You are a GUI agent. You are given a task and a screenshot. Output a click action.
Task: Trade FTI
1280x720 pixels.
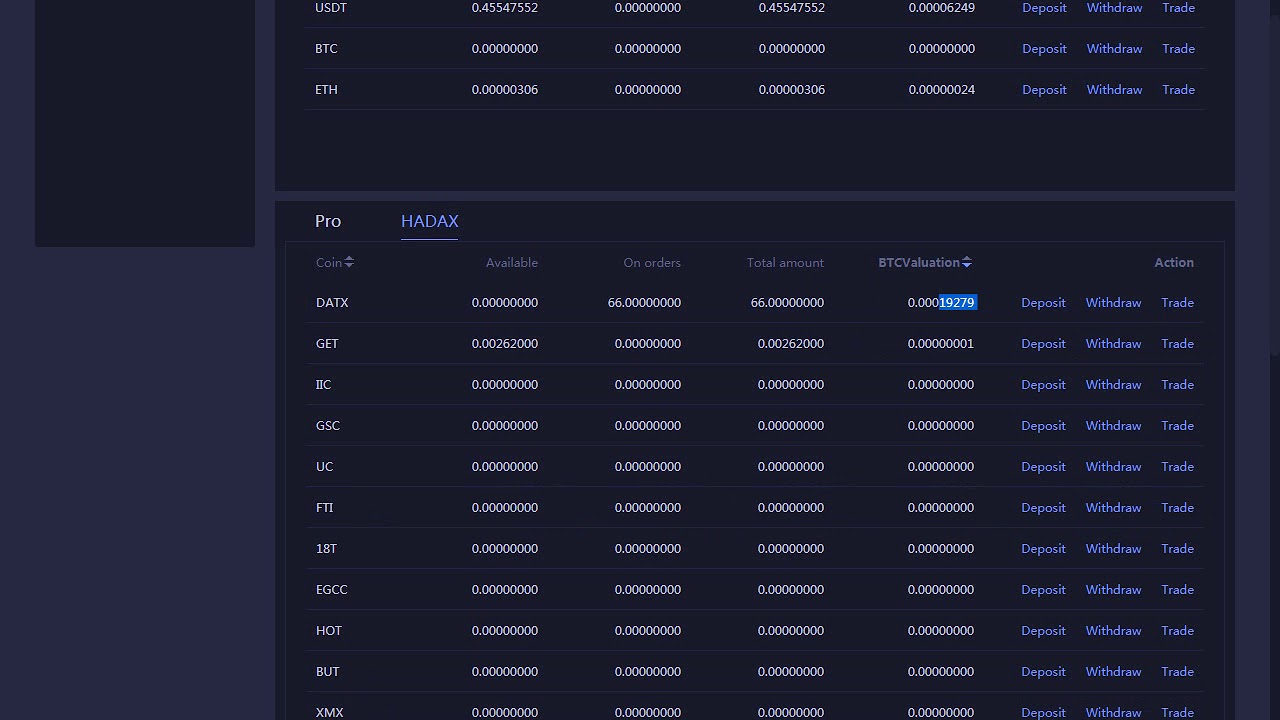[x=1177, y=507]
